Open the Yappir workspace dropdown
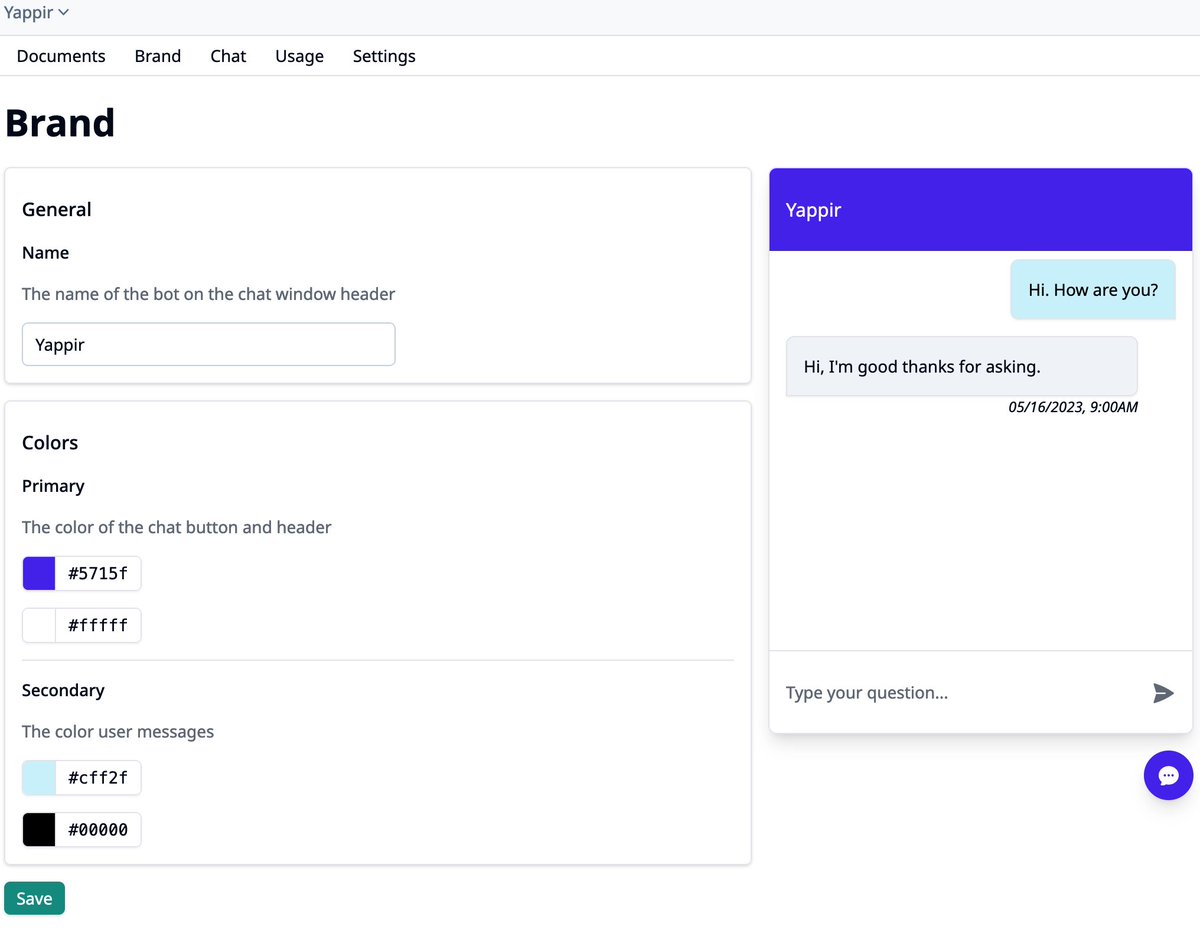The image size is (1200, 933). point(37,13)
